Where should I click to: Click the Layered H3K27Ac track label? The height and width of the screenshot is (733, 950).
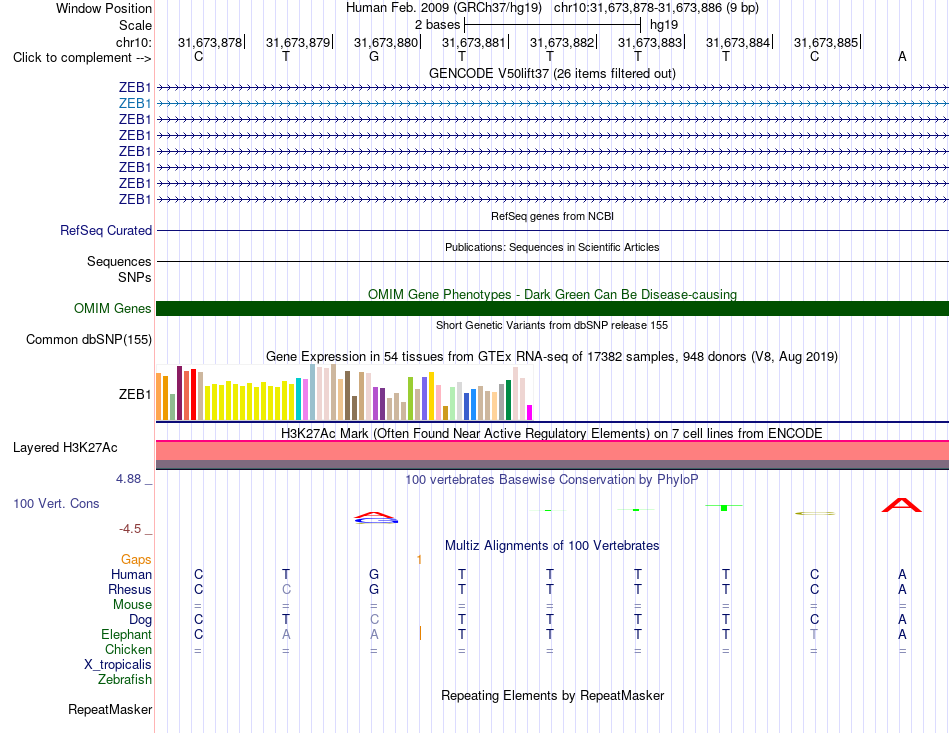coord(65,448)
